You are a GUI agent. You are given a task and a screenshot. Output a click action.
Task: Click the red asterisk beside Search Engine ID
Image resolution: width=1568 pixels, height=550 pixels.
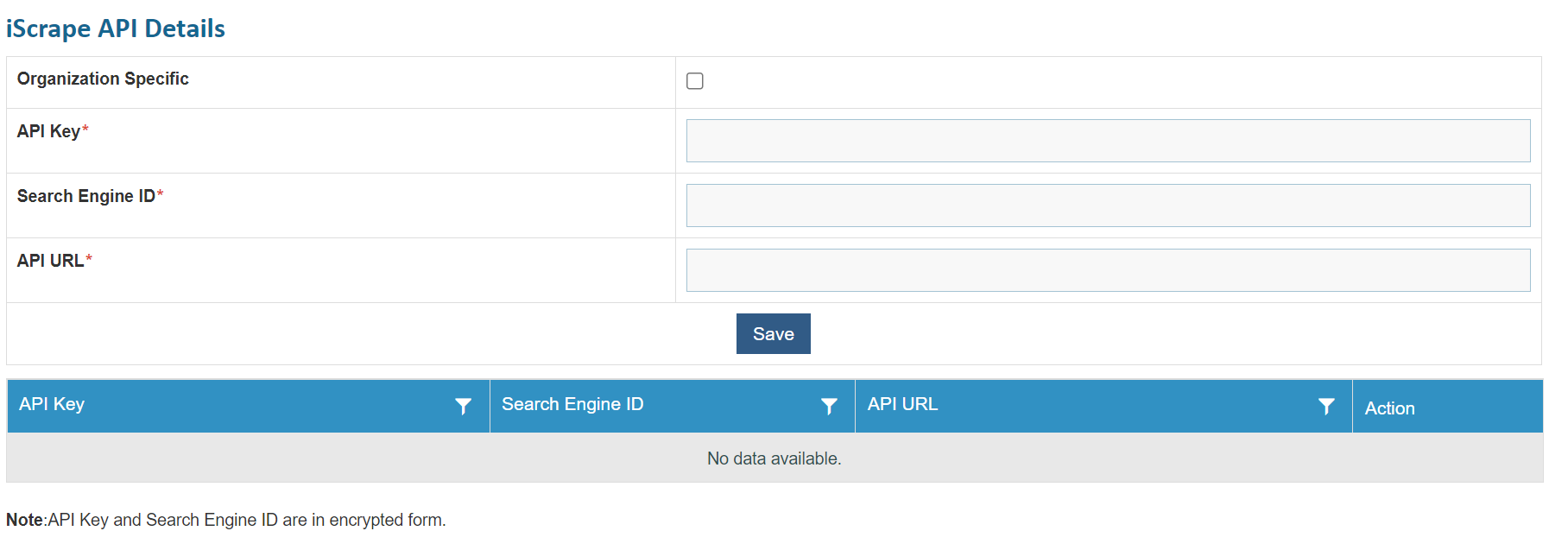point(161,194)
